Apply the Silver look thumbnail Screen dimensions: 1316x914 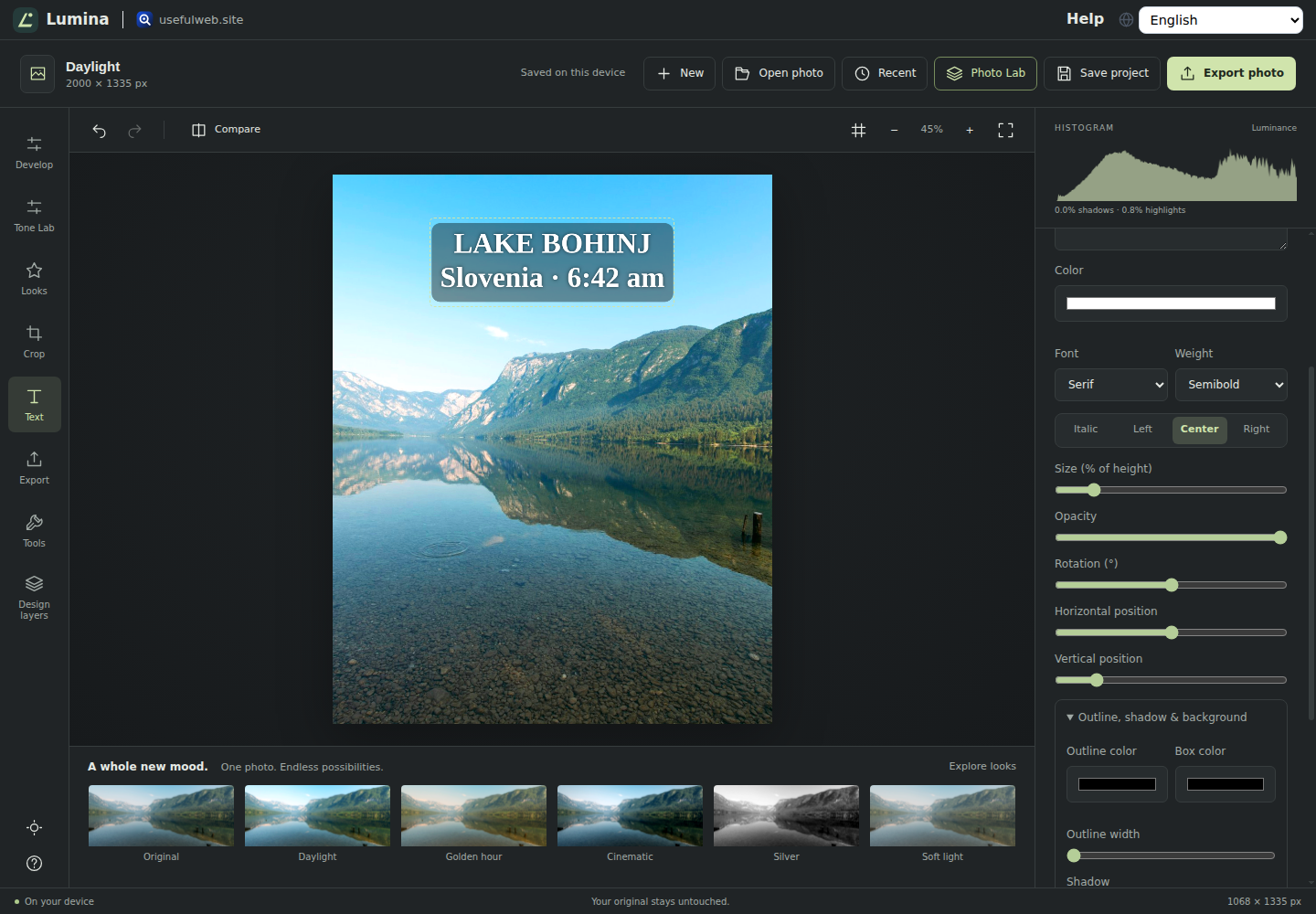click(786, 824)
